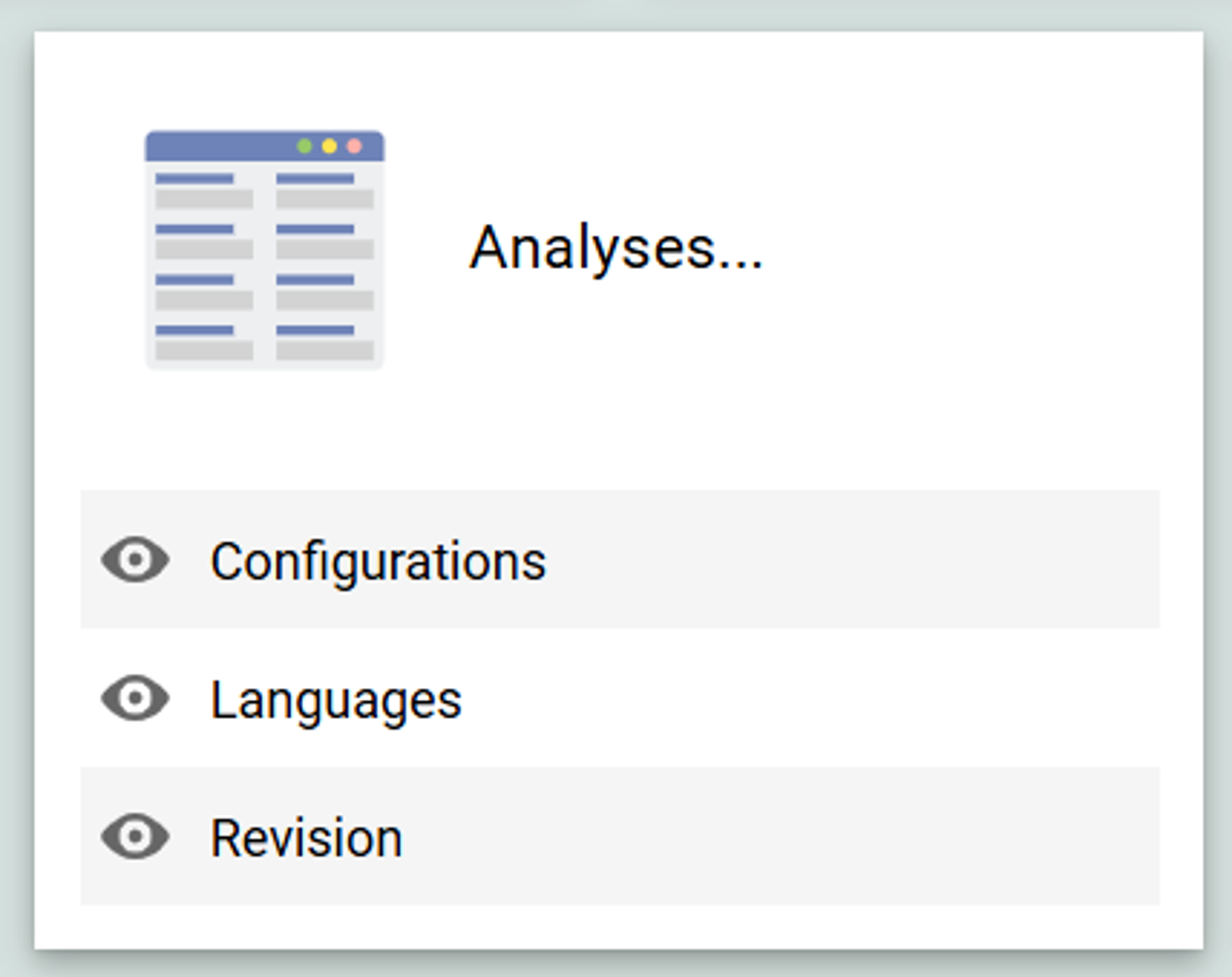Click the empty area of Revision row
The width and height of the screenshot is (1232, 977).
[x=838, y=836]
